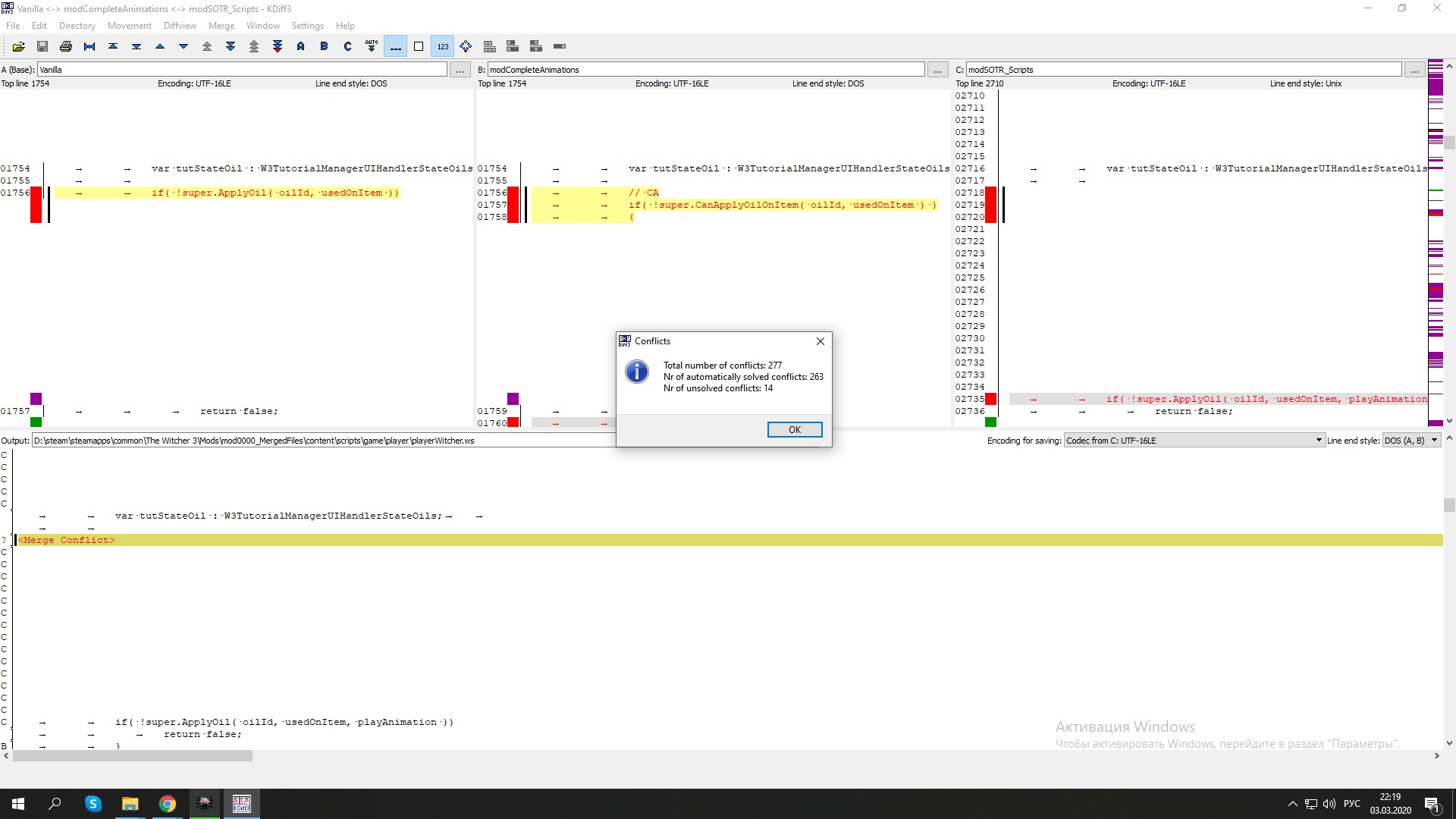
Task: Open the line end style dropdown
Action: point(1410,441)
